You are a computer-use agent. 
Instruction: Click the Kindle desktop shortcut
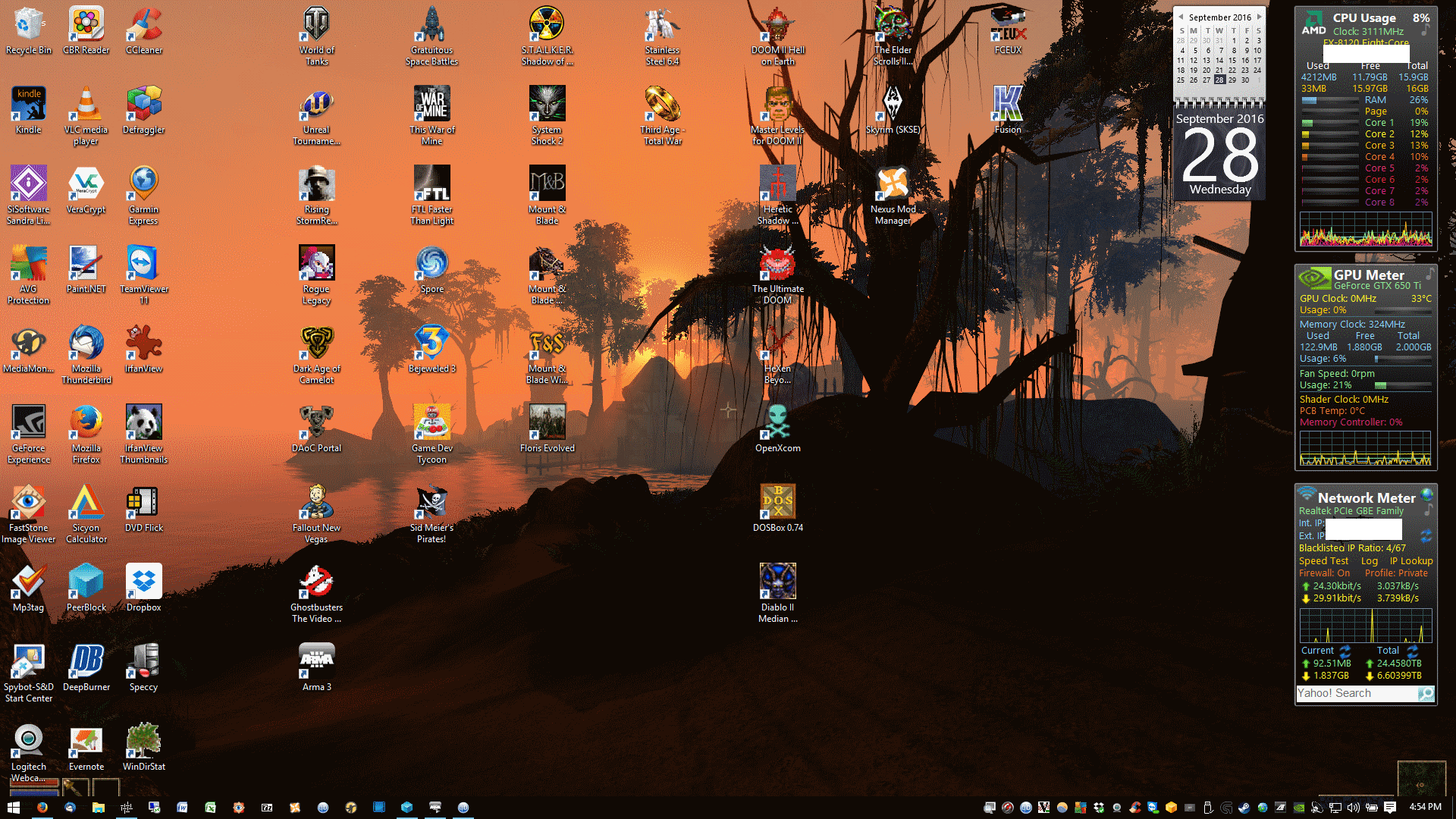pyautogui.click(x=28, y=111)
